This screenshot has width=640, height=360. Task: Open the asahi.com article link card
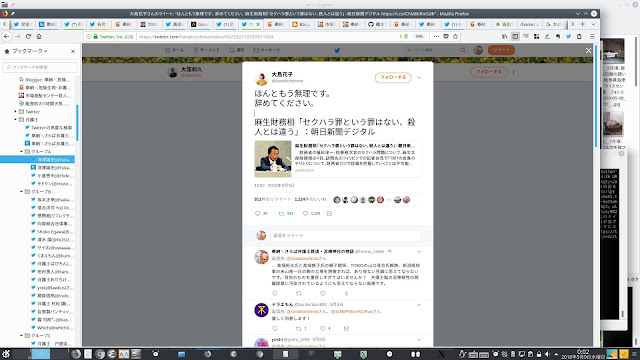tap(338, 159)
